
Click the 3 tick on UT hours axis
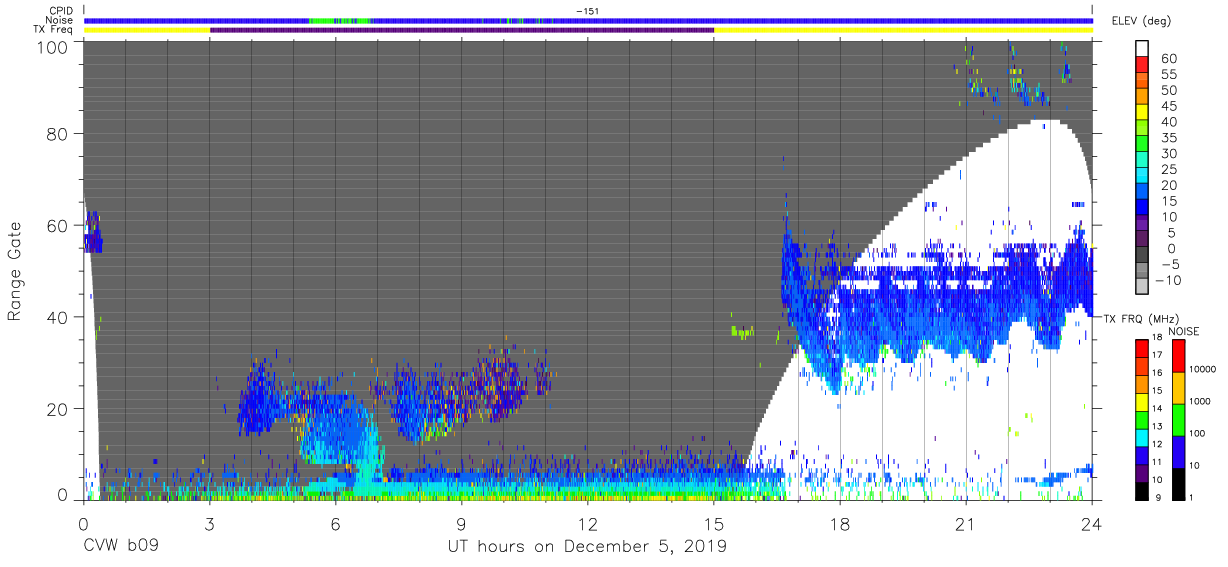[210, 522]
